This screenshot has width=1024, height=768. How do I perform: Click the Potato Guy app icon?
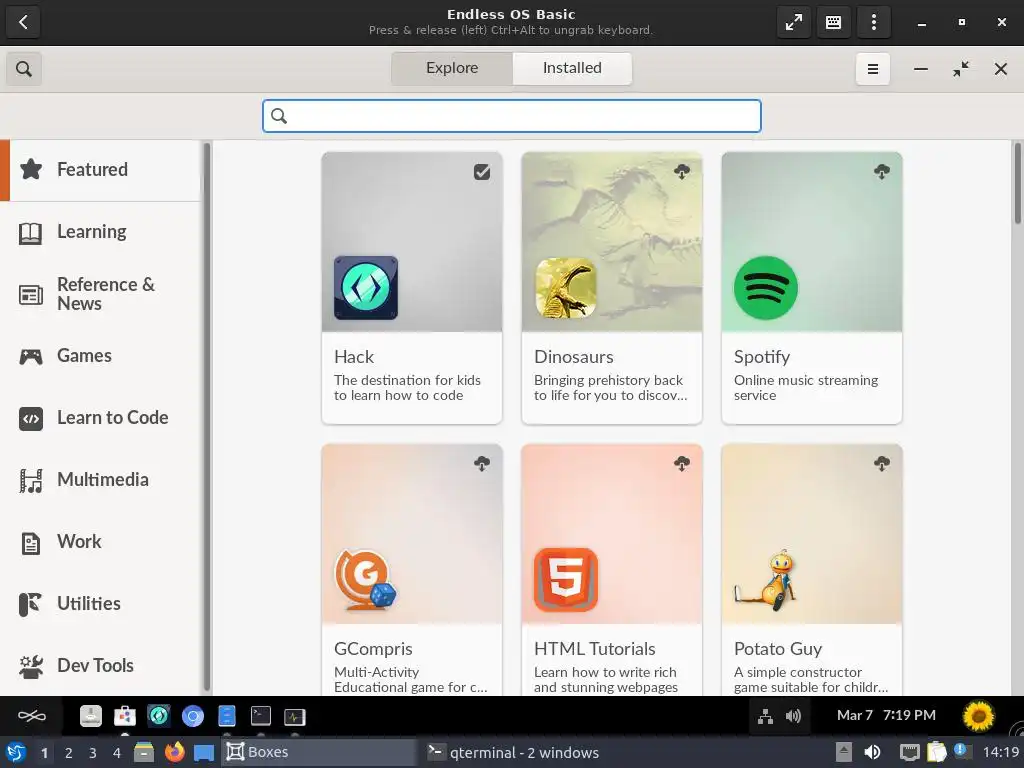click(x=765, y=580)
